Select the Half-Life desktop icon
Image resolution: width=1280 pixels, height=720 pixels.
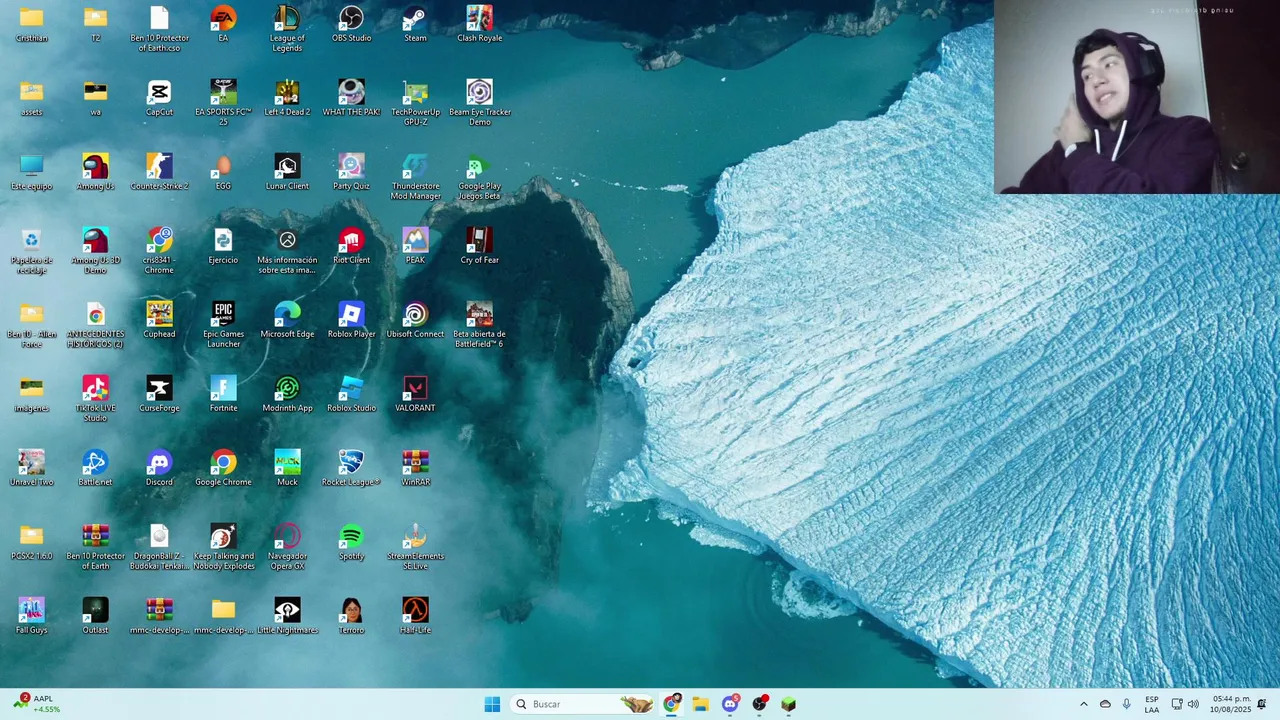click(x=415, y=616)
